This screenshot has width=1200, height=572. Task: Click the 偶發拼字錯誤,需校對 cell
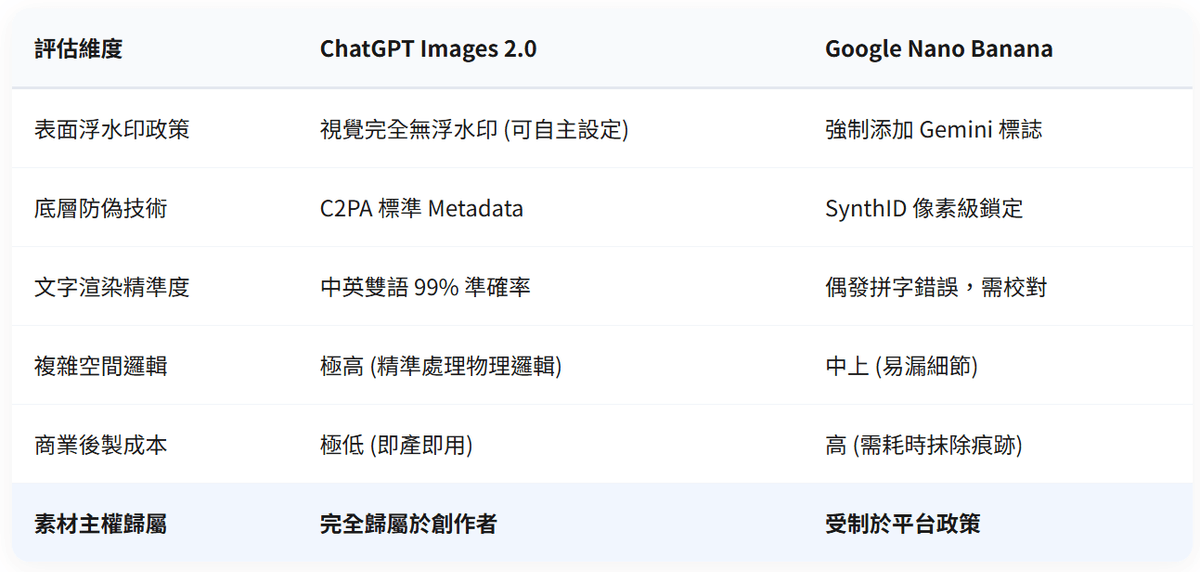point(936,287)
